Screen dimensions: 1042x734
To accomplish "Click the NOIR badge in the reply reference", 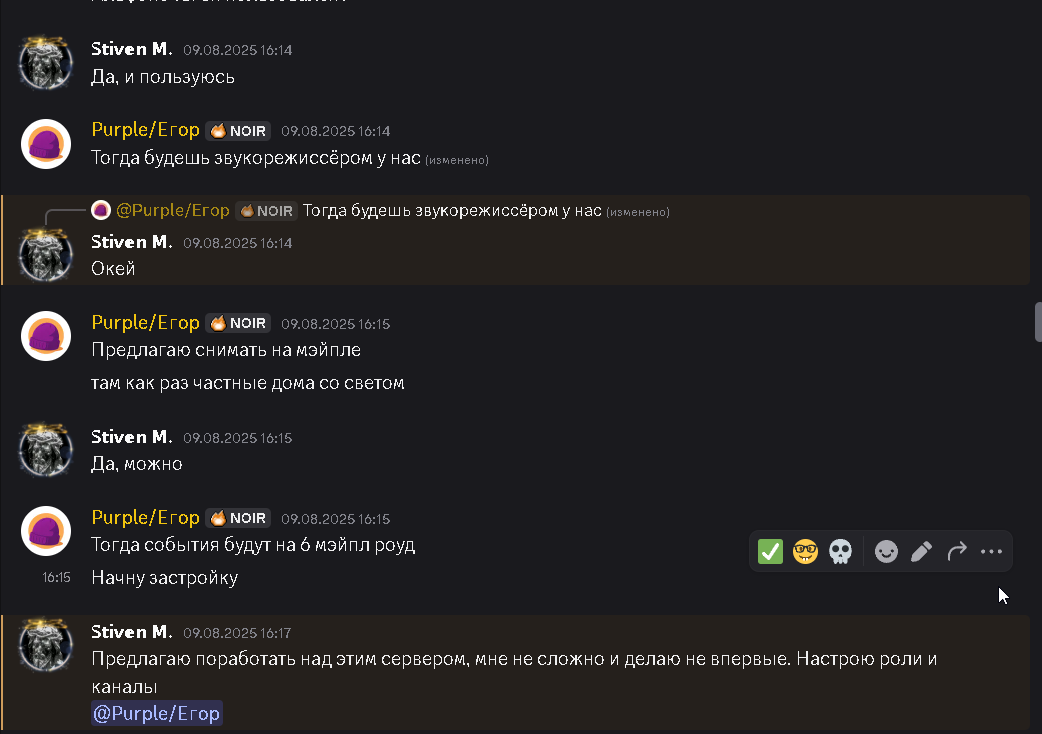I will coord(265,210).
